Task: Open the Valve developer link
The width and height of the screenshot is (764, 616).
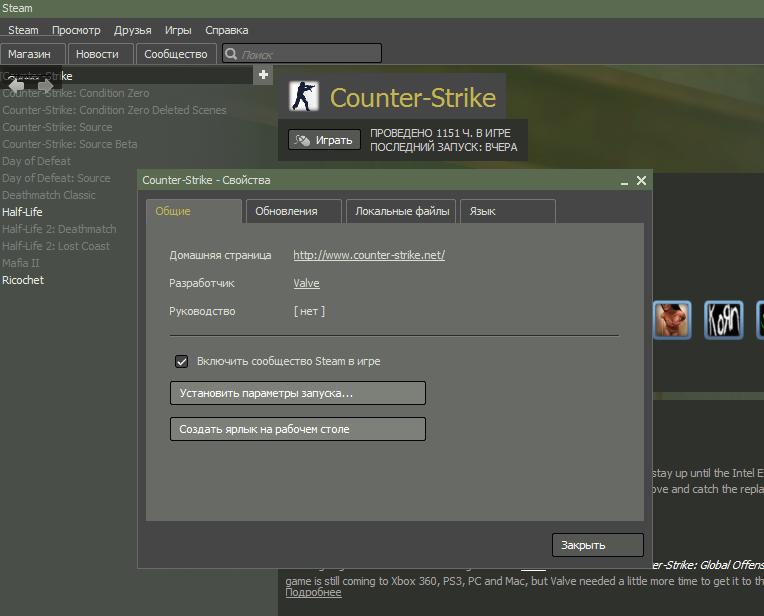Action: click(306, 283)
